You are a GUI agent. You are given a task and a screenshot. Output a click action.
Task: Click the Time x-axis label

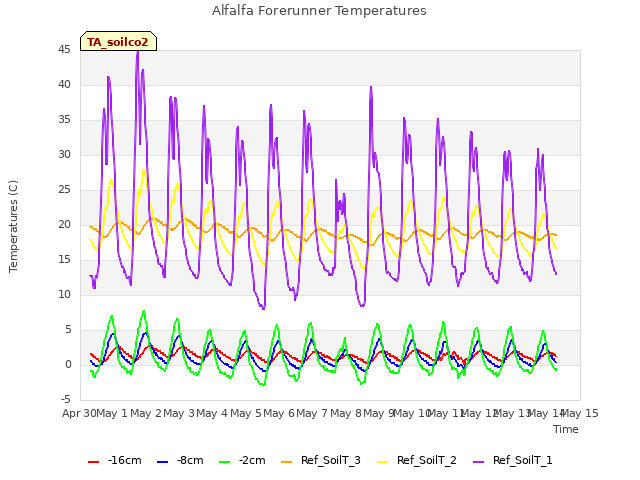(566, 429)
